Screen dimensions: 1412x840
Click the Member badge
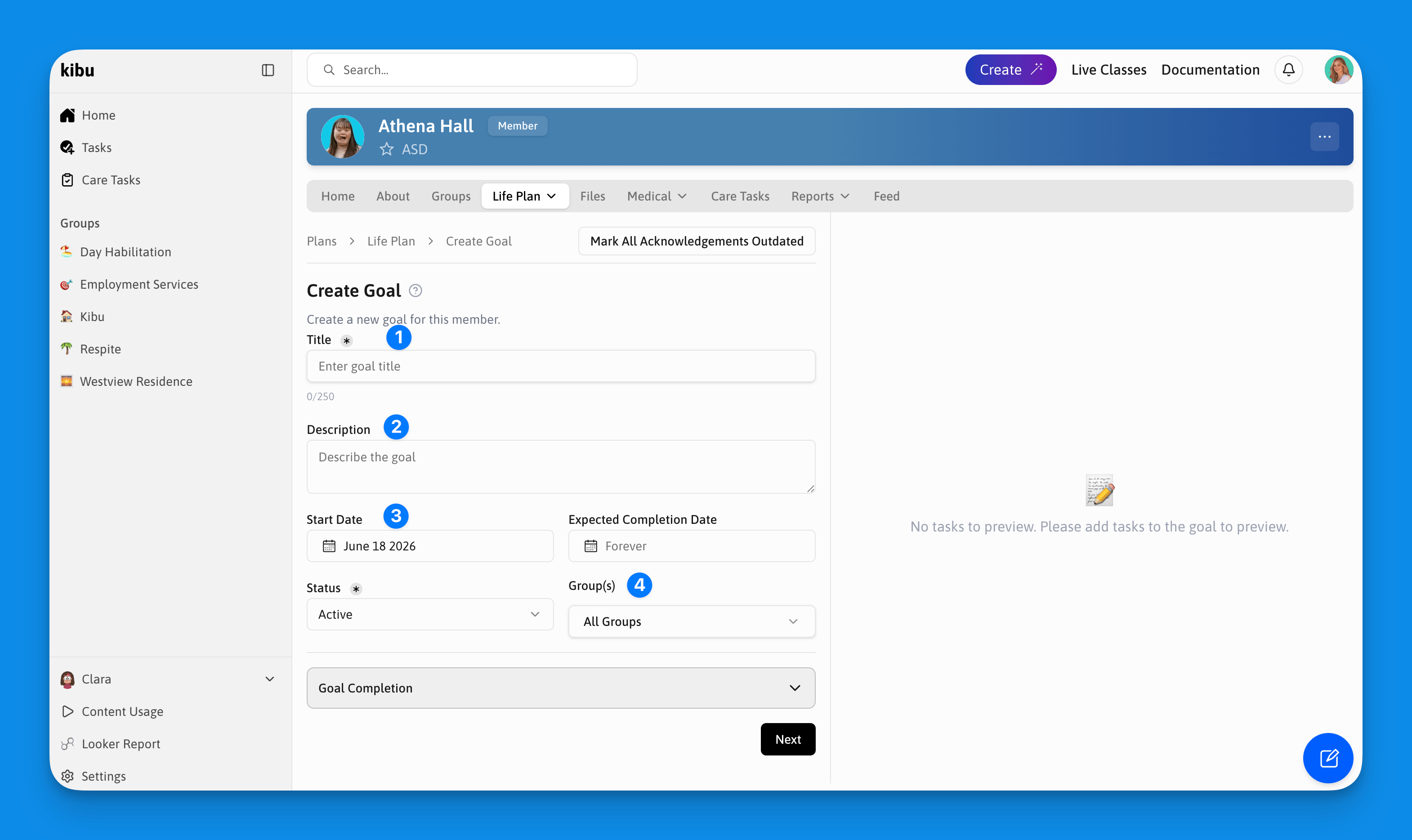[x=517, y=125]
